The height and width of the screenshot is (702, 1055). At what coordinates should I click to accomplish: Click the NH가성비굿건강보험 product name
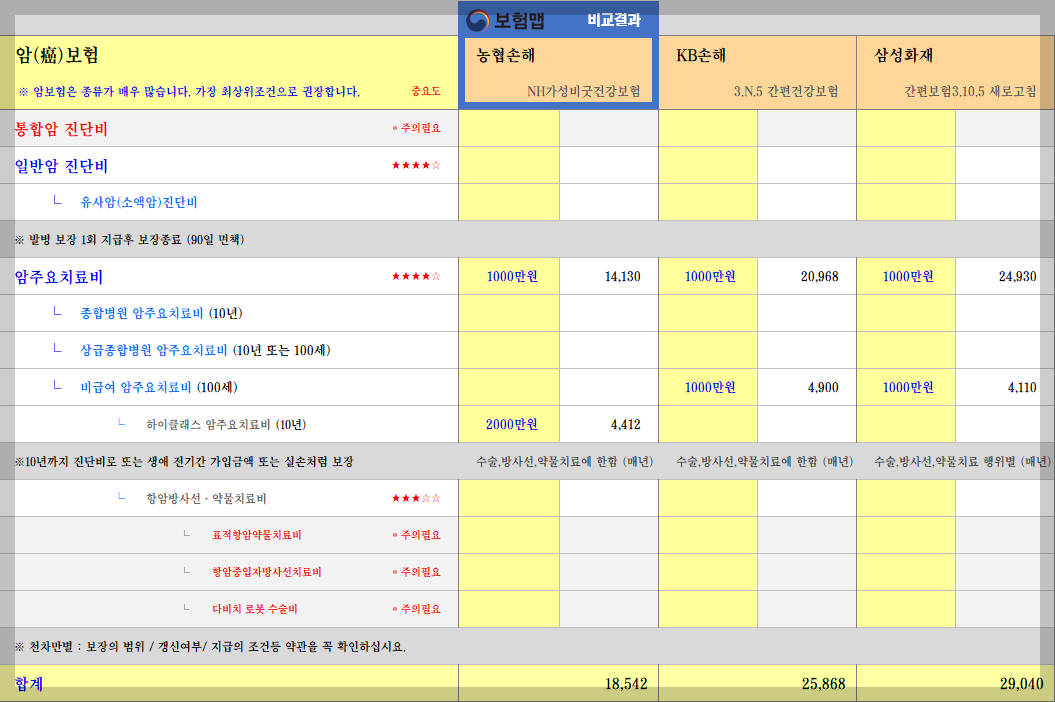[583, 92]
